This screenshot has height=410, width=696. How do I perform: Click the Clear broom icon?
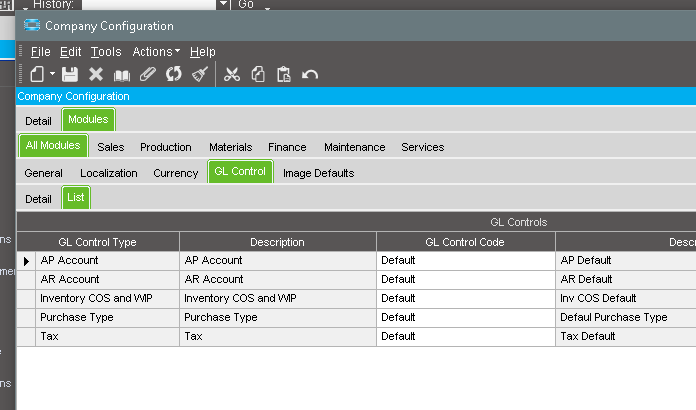(x=200, y=74)
